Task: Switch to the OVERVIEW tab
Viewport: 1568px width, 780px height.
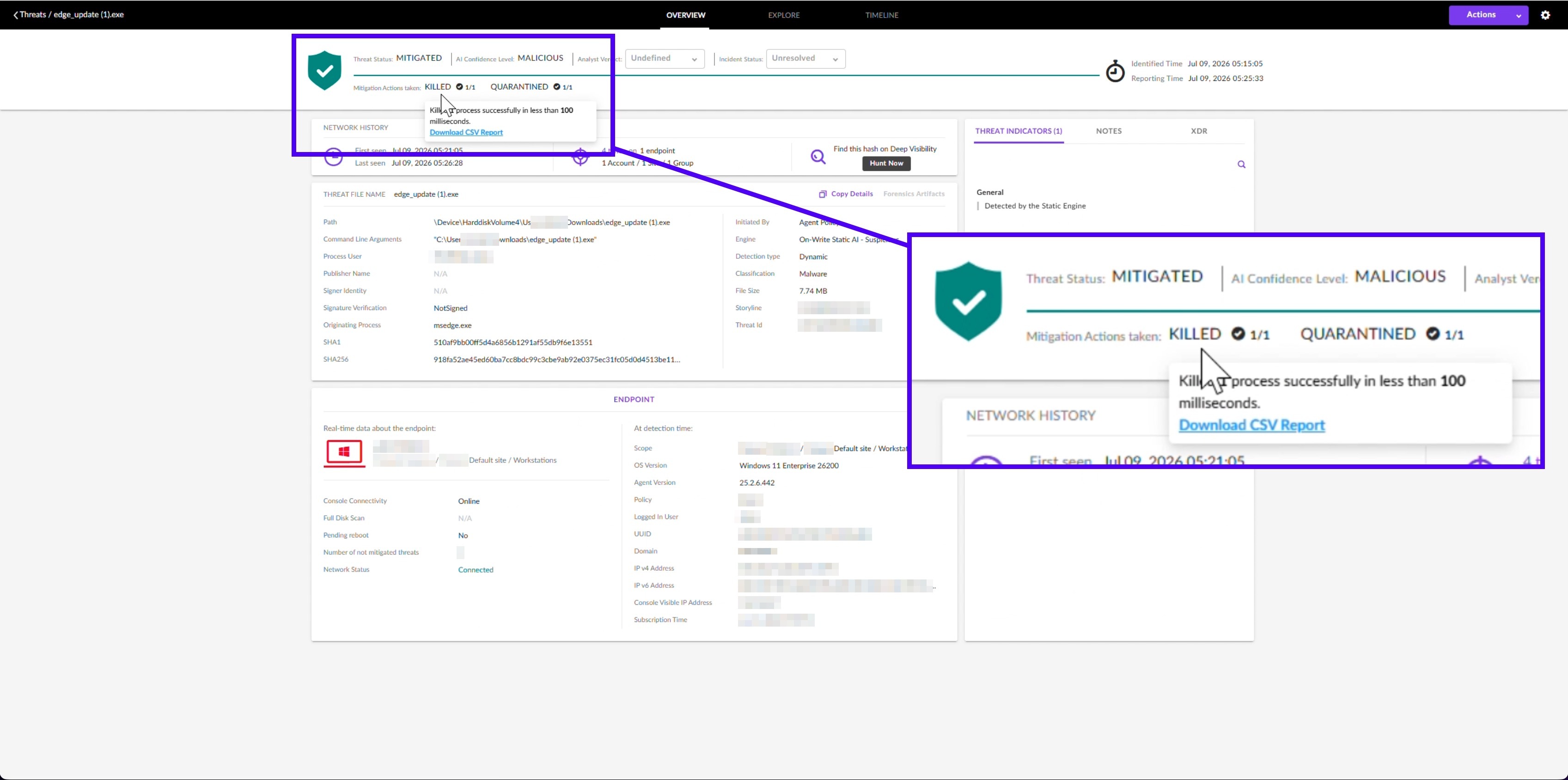Action: click(x=685, y=15)
